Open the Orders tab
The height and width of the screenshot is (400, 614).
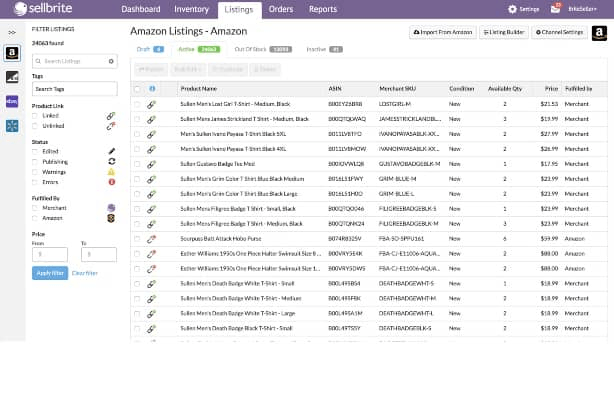click(281, 9)
